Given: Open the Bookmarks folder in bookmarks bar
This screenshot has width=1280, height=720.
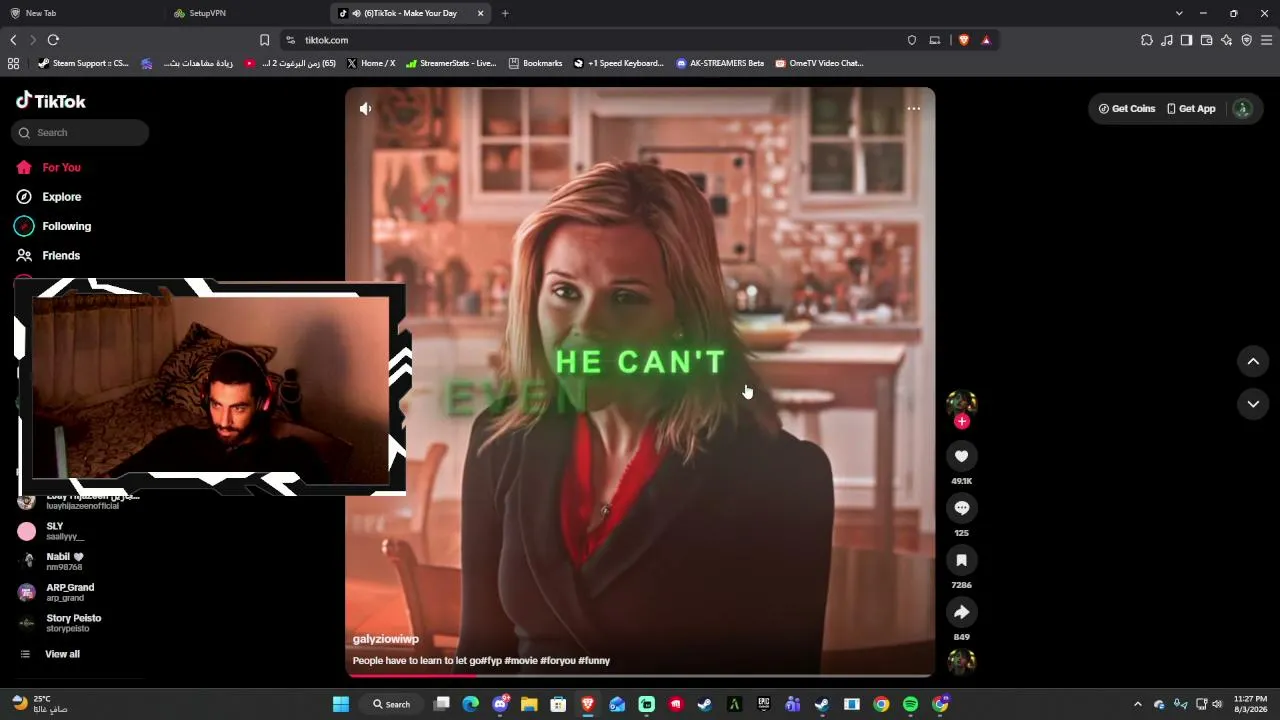Looking at the screenshot, I should pyautogui.click(x=535, y=63).
